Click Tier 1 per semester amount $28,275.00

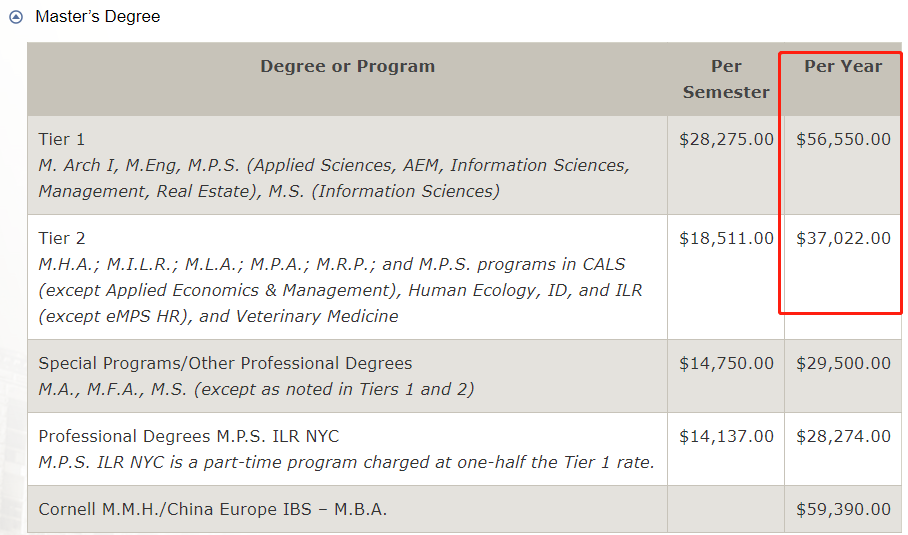[x=726, y=139]
